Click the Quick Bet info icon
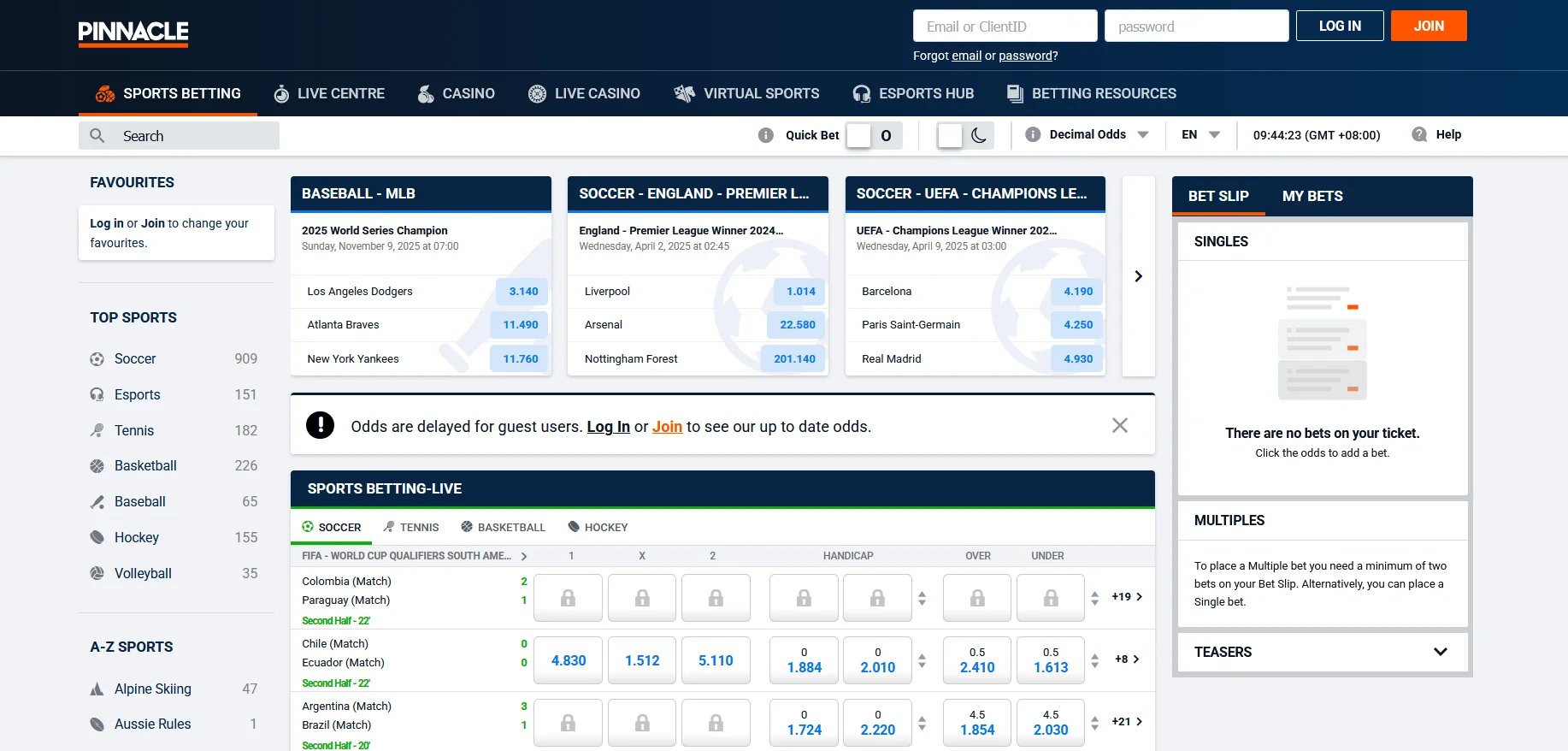Image resolution: width=1568 pixels, height=751 pixels. pos(766,135)
